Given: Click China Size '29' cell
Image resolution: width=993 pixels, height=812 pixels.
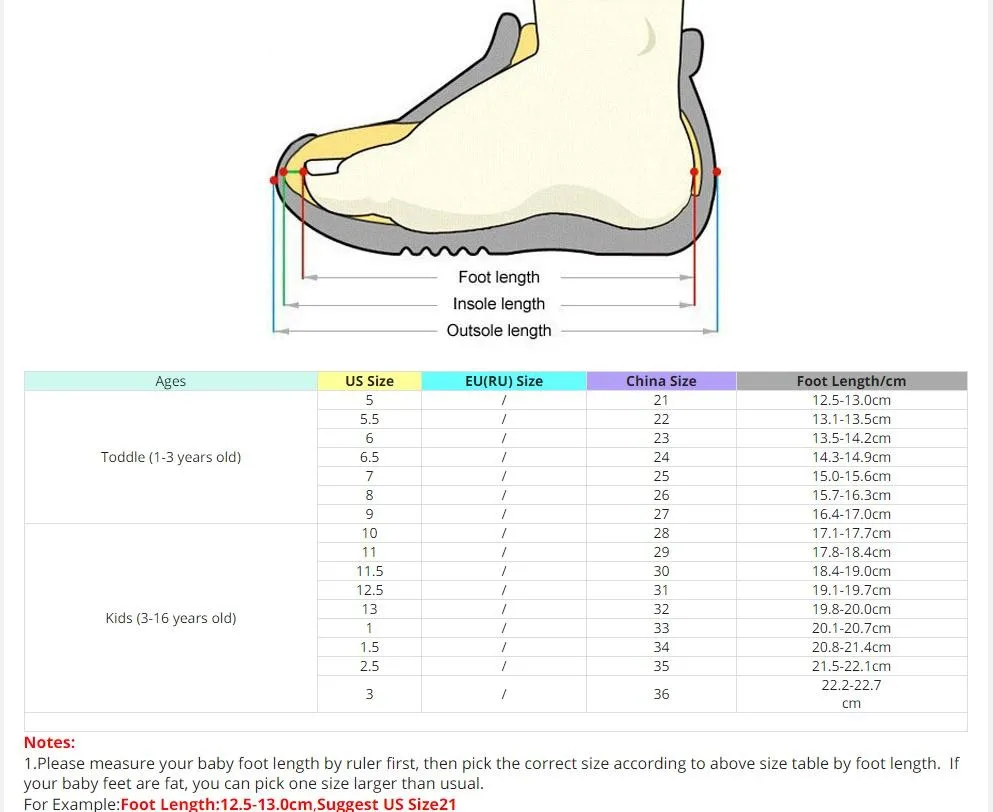Looking at the screenshot, I should (661, 552).
